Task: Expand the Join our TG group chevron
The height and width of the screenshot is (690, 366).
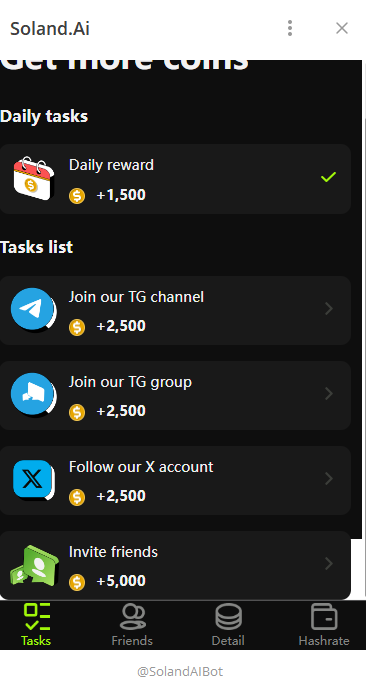Action: 329,394
